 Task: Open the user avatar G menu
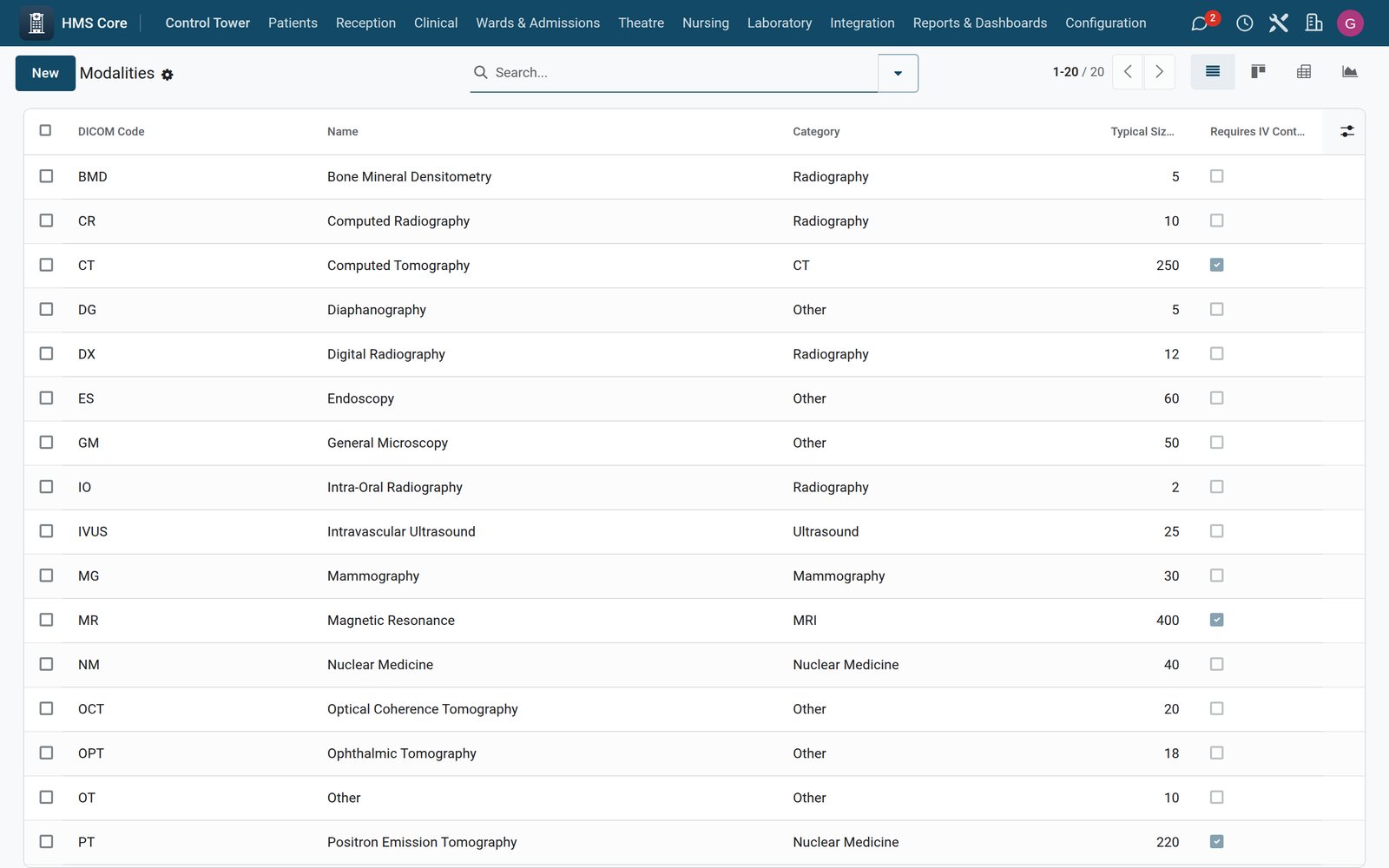click(1350, 23)
